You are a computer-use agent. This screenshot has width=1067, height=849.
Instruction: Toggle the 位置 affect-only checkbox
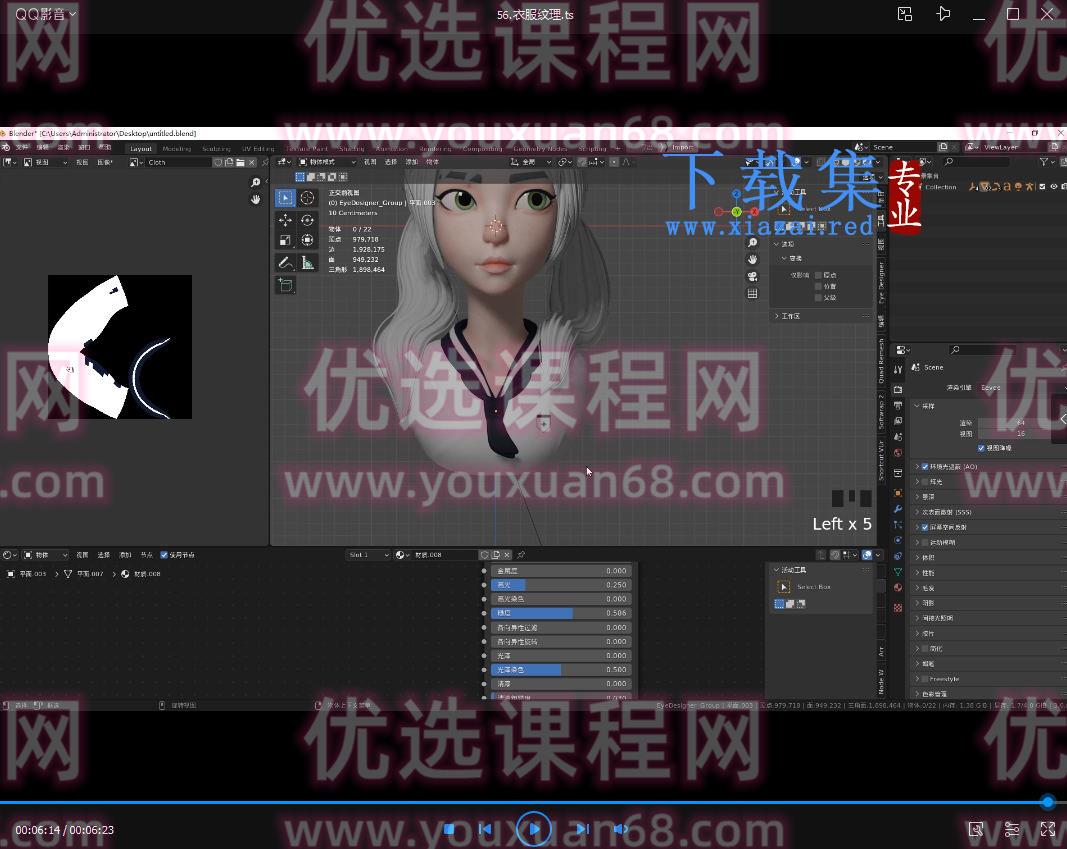coord(818,286)
